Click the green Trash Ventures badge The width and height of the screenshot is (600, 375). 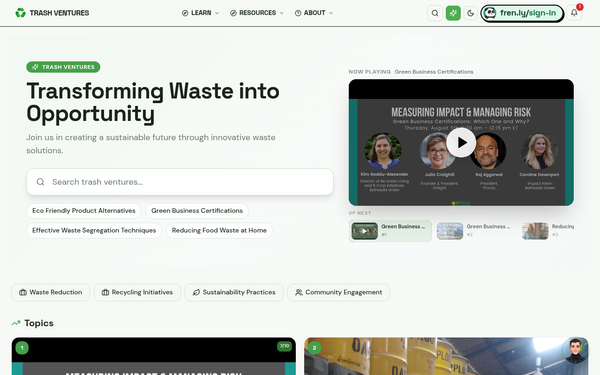coord(63,67)
